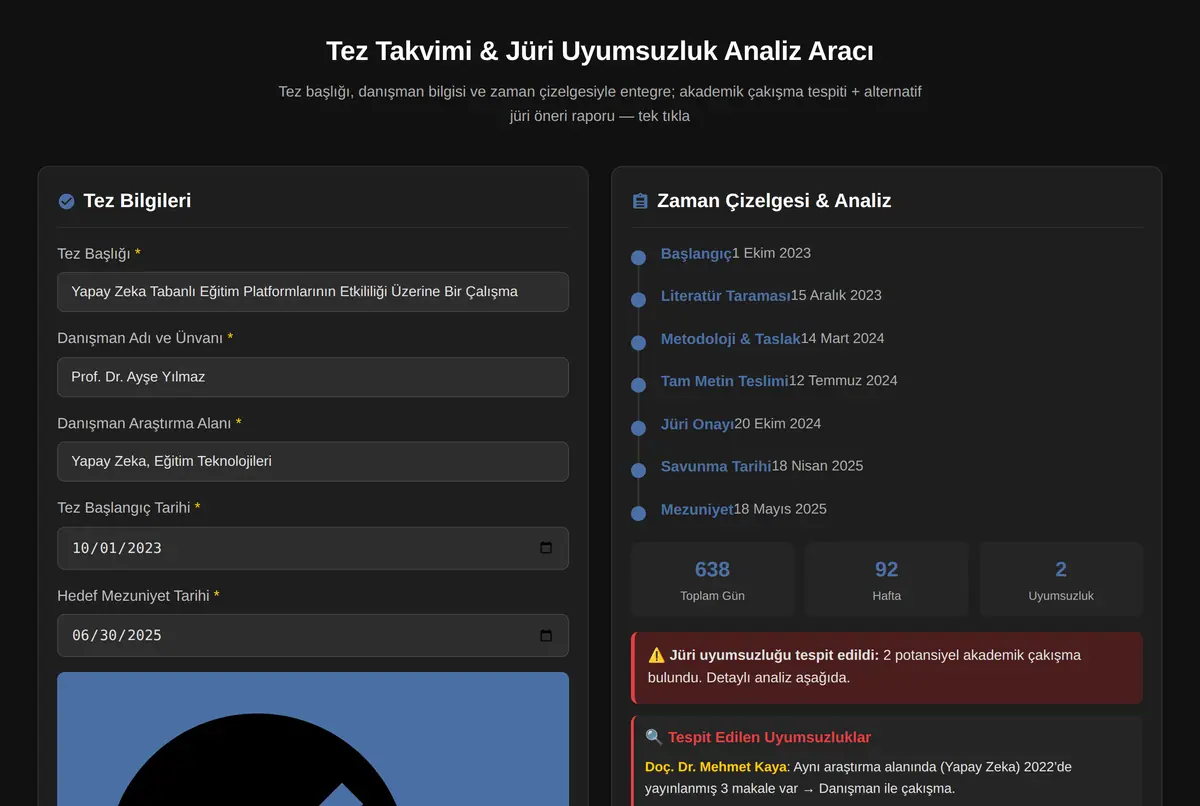Click the 638 Toplam Gün stat card
1200x806 pixels.
(712, 580)
